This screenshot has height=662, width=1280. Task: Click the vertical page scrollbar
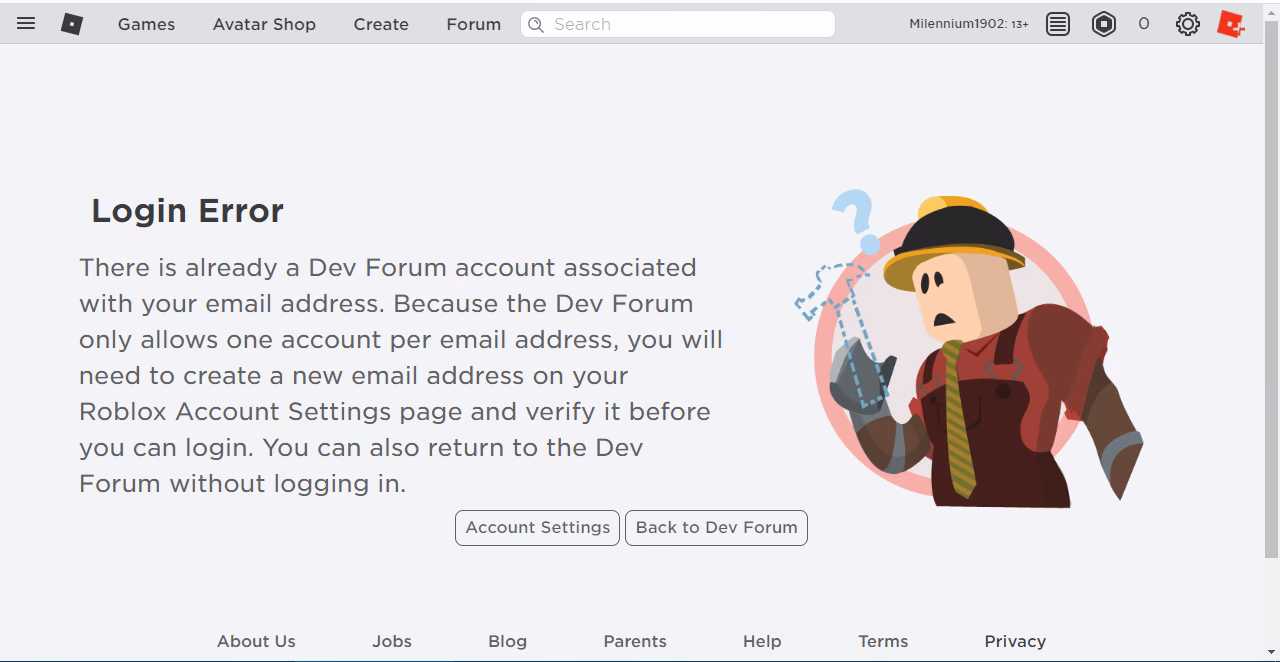1271,290
